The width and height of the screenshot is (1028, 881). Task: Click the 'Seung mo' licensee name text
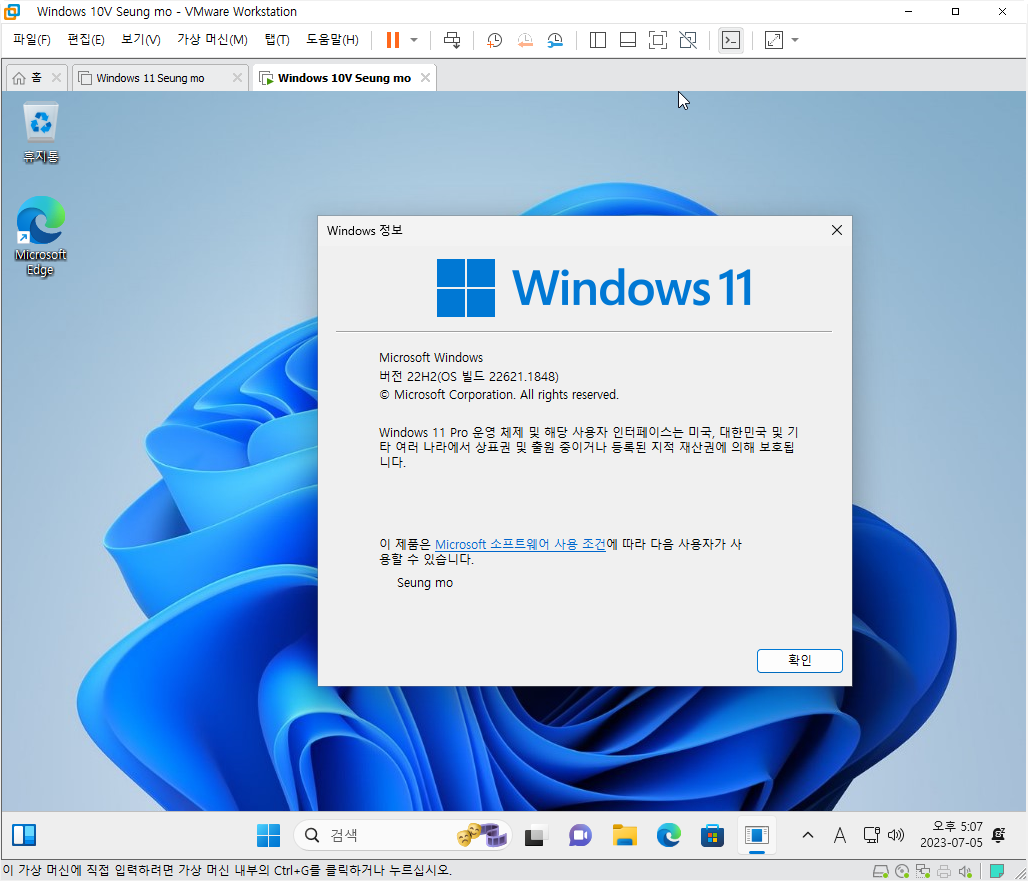coord(425,583)
